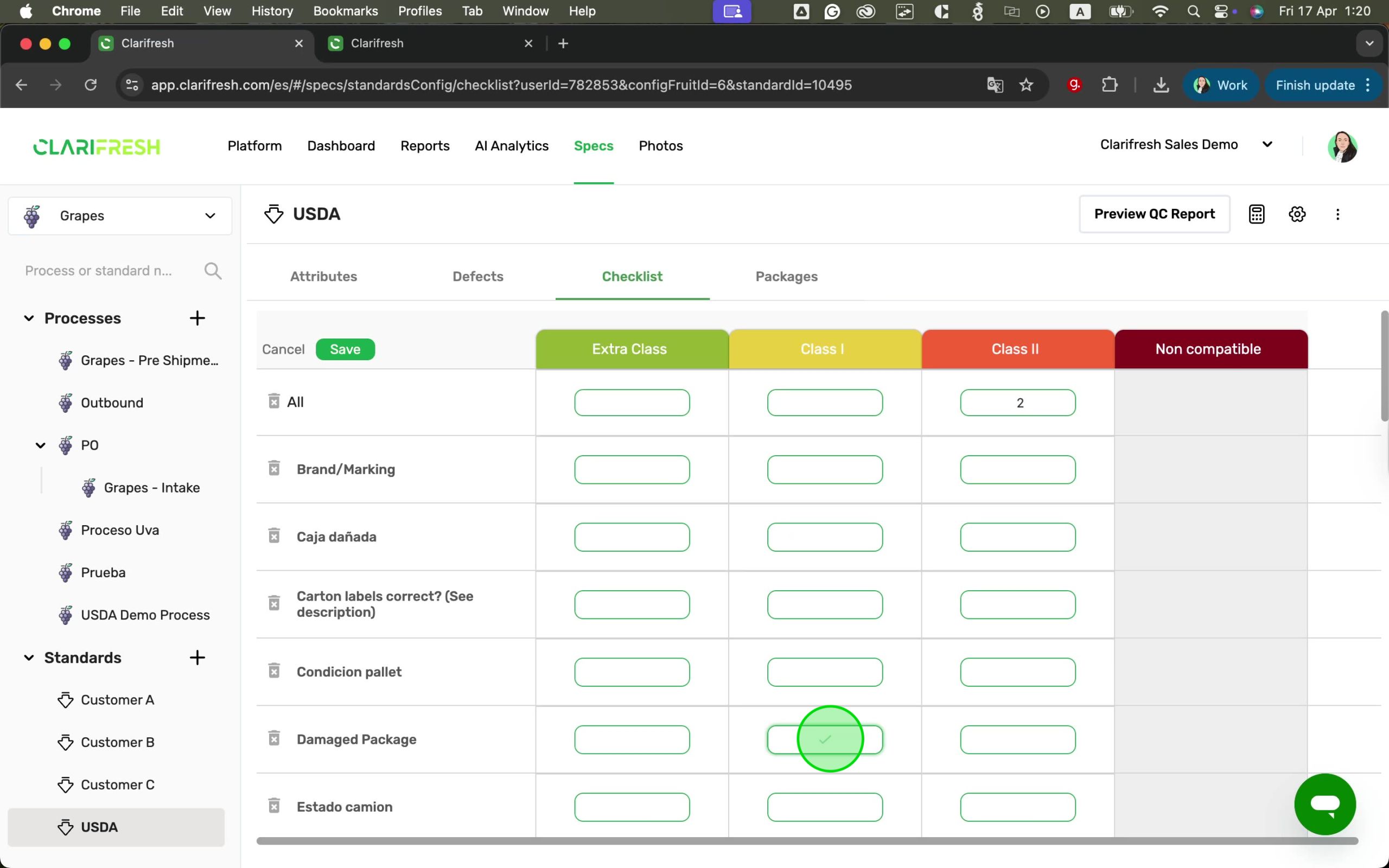Image resolution: width=1389 pixels, height=868 pixels.
Task: Switch to the Attributes tab
Action: [x=324, y=276]
